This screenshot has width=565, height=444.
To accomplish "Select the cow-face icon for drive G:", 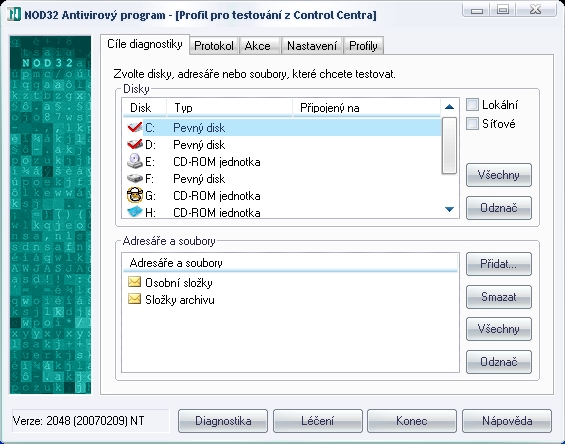I will (x=135, y=195).
